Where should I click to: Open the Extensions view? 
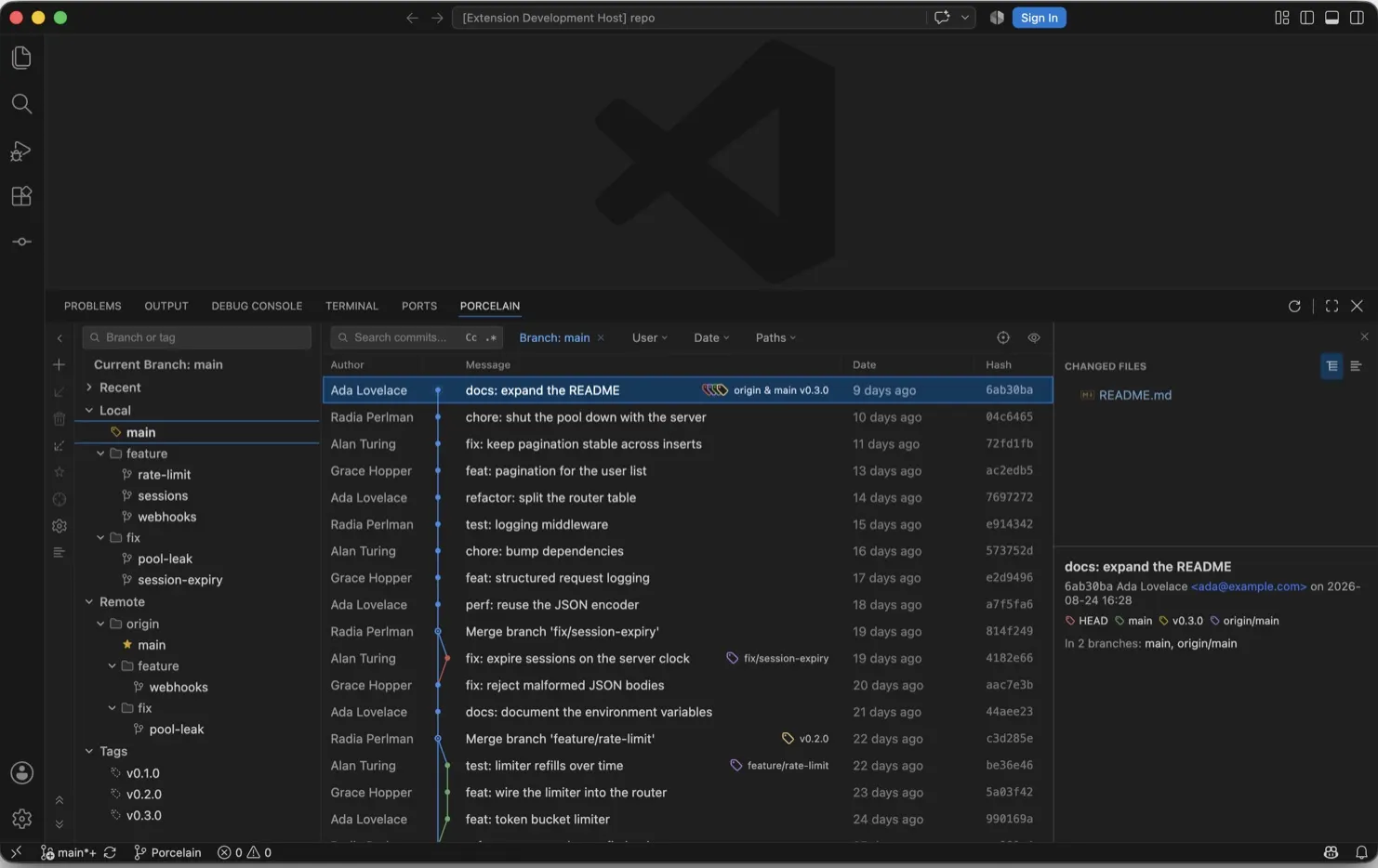(x=21, y=196)
